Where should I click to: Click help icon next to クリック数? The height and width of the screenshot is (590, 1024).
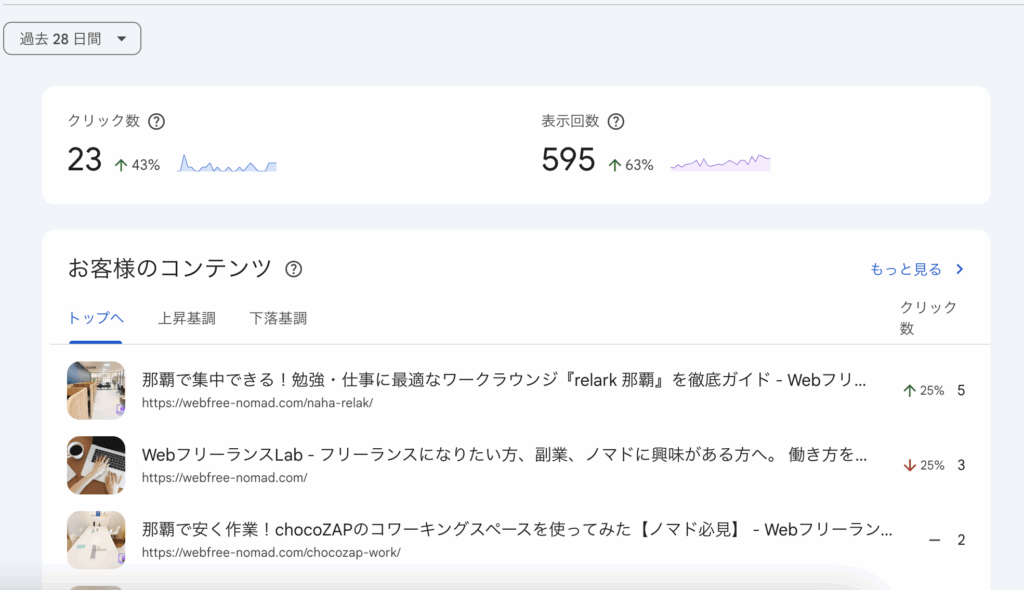156,121
